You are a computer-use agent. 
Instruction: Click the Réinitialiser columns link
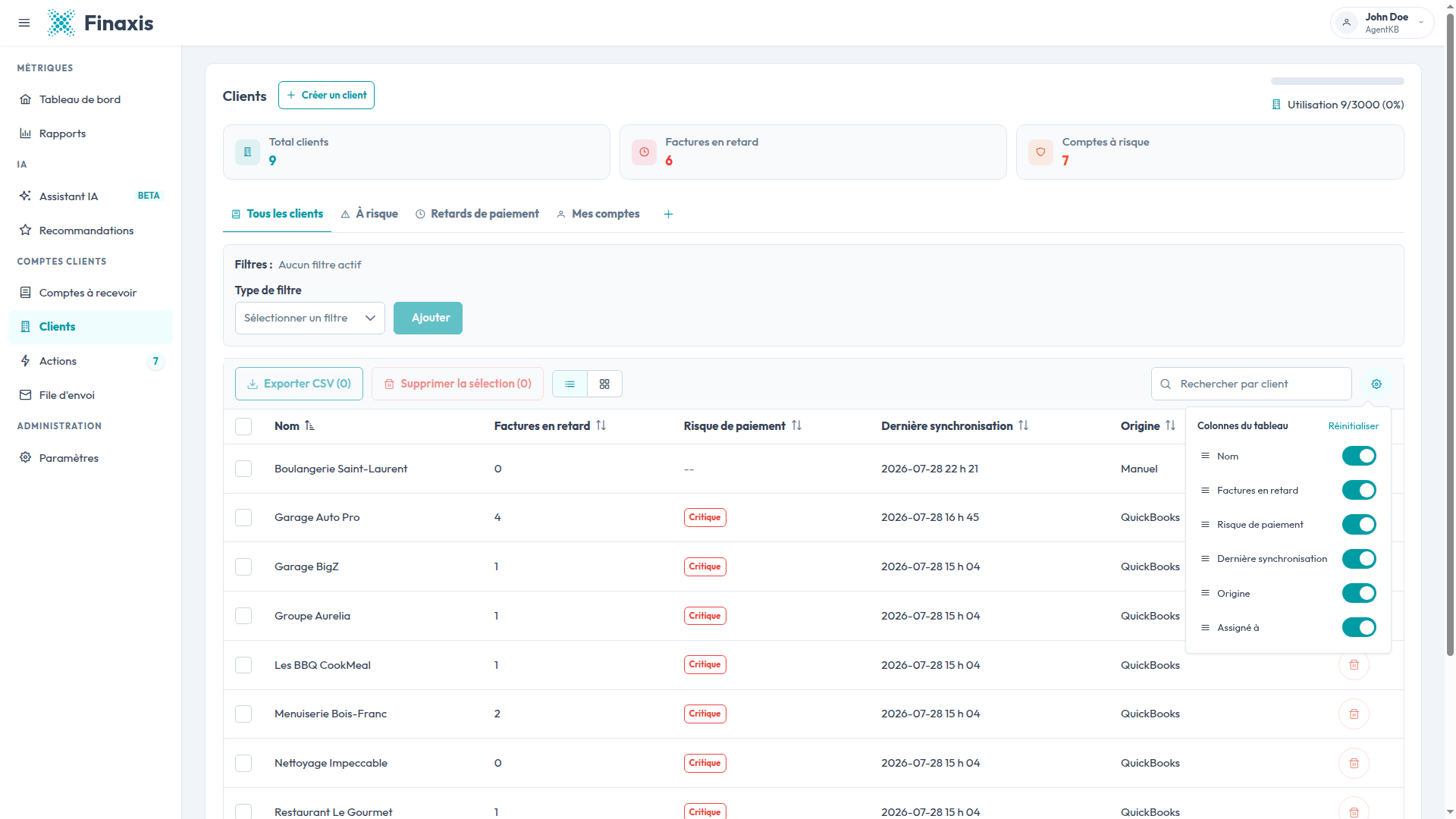pyautogui.click(x=1353, y=426)
